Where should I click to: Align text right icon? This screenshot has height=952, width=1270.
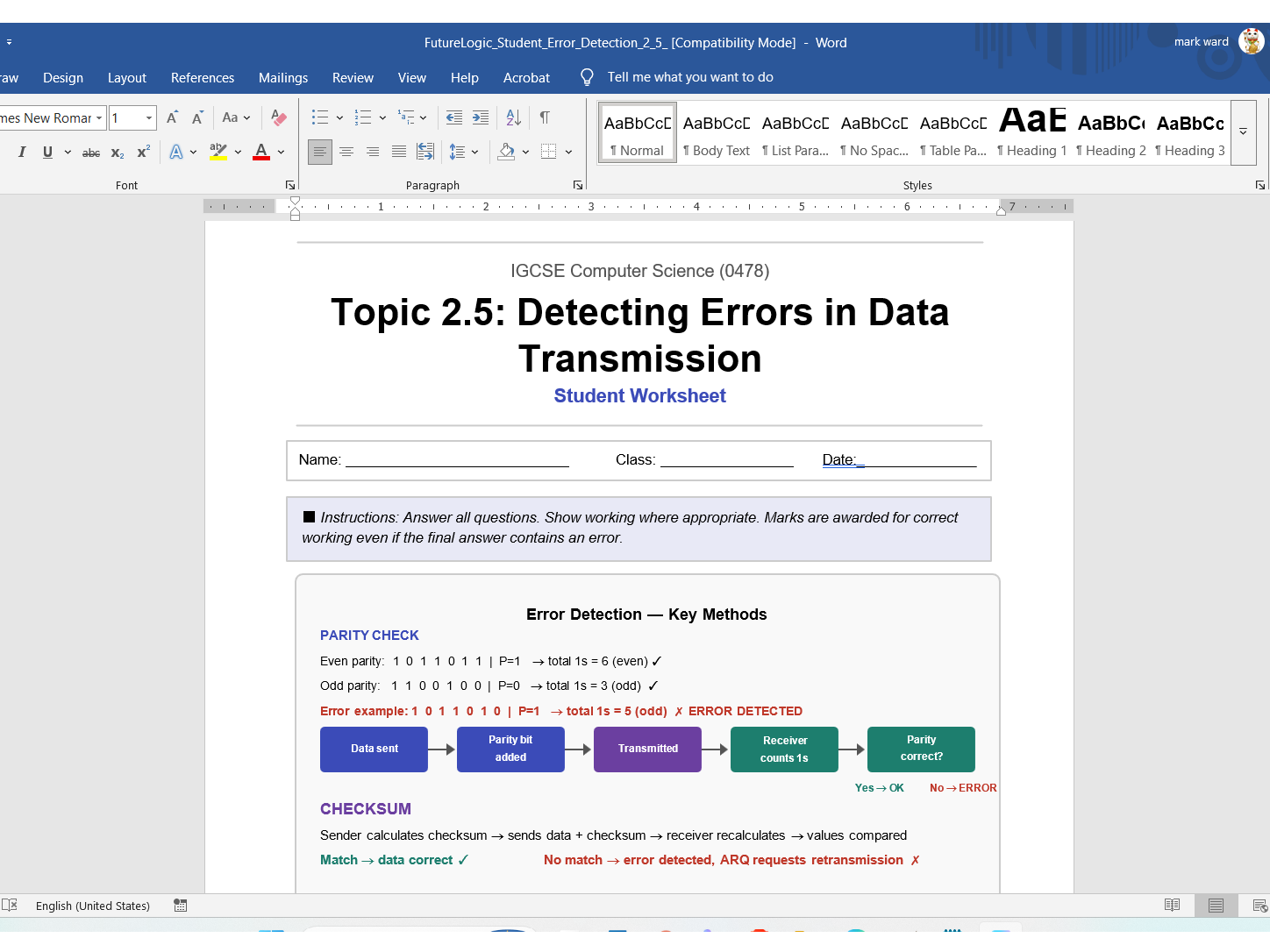click(x=373, y=152)
